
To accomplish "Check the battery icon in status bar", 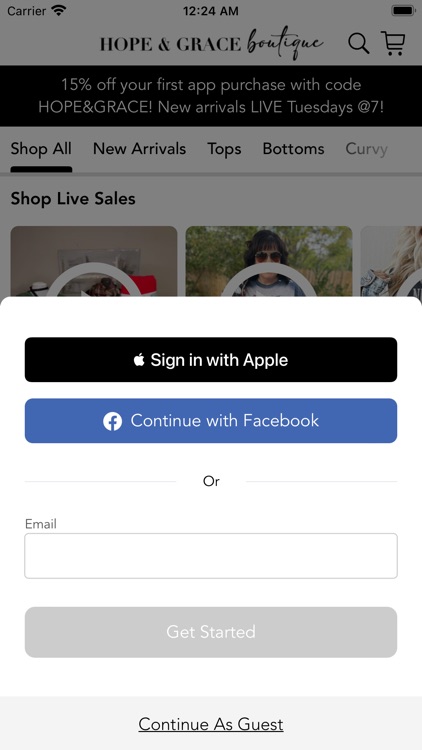I will (403, 11).
